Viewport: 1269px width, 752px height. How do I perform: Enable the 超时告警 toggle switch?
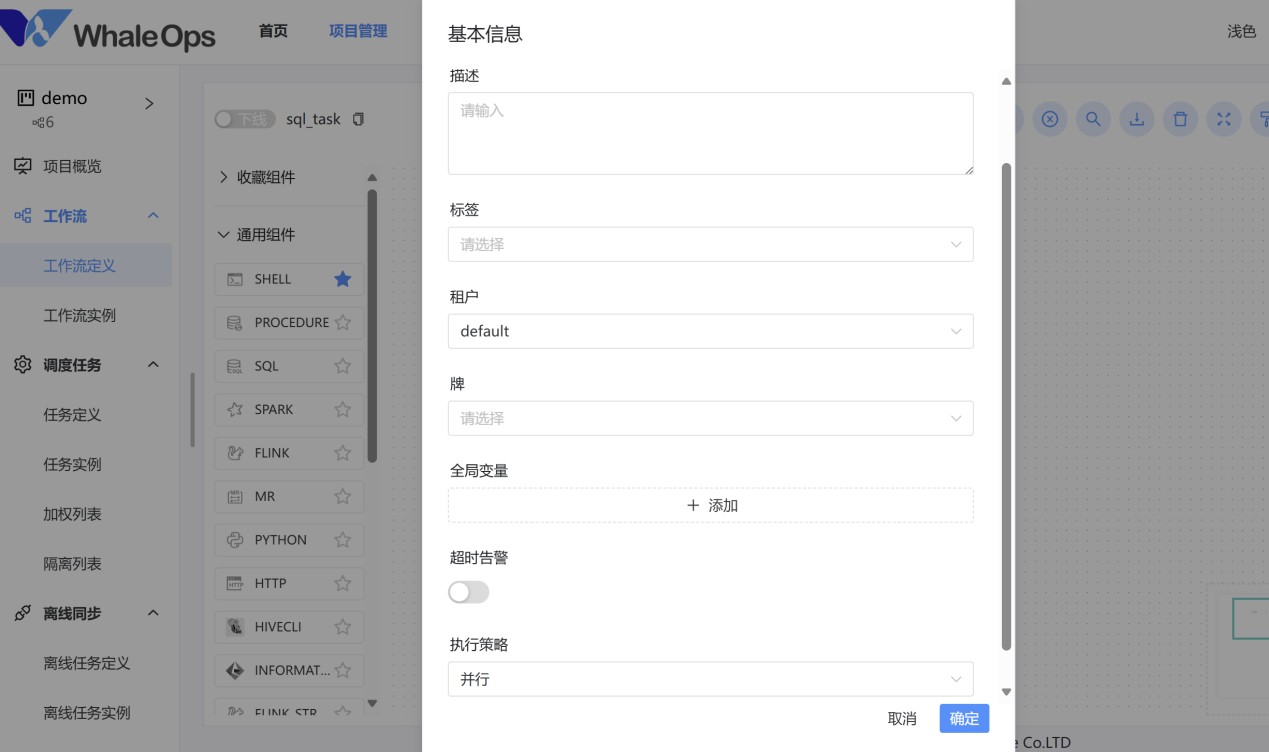point(468,592)
